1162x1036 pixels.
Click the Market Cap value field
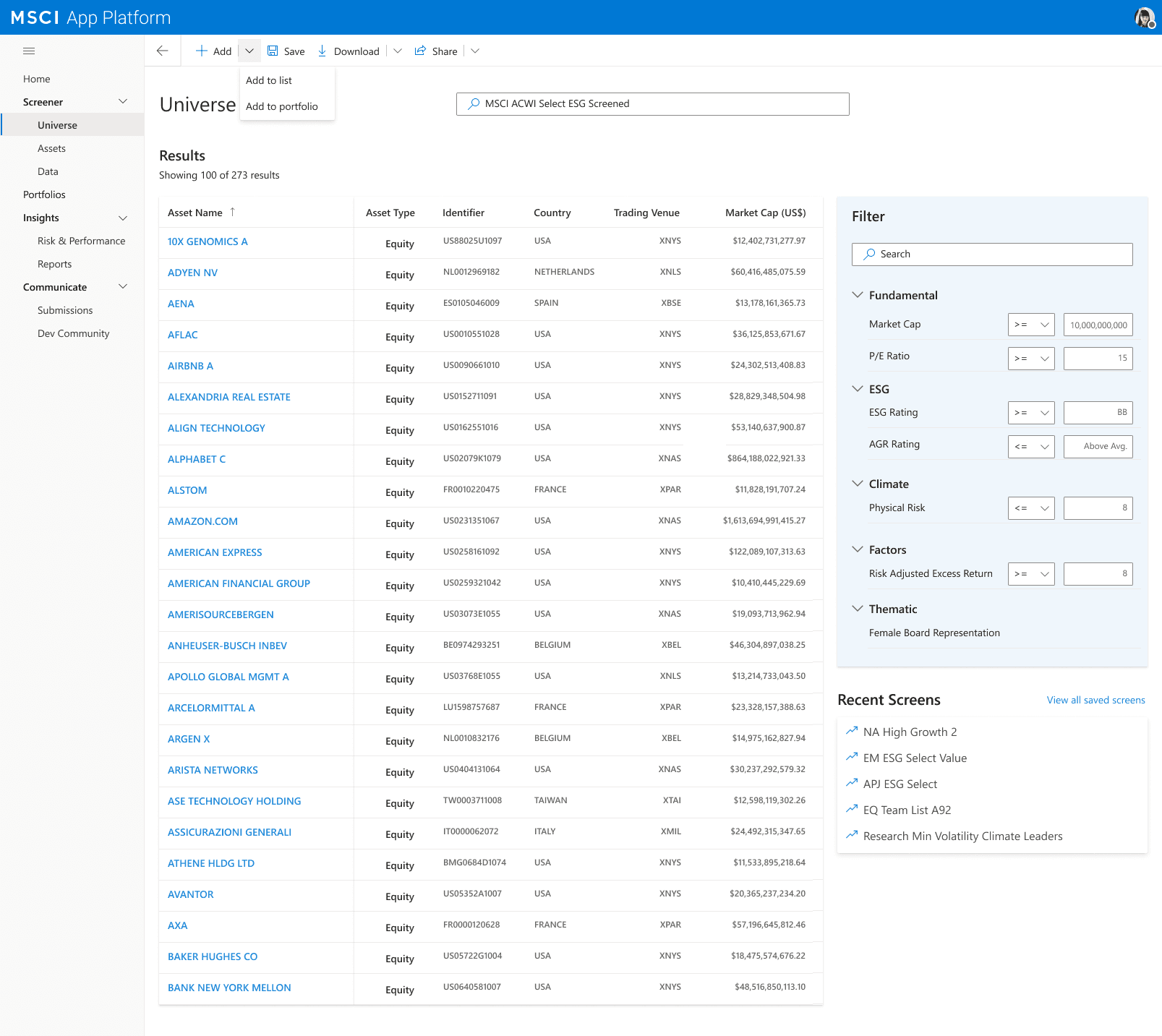pos(1098,325)
